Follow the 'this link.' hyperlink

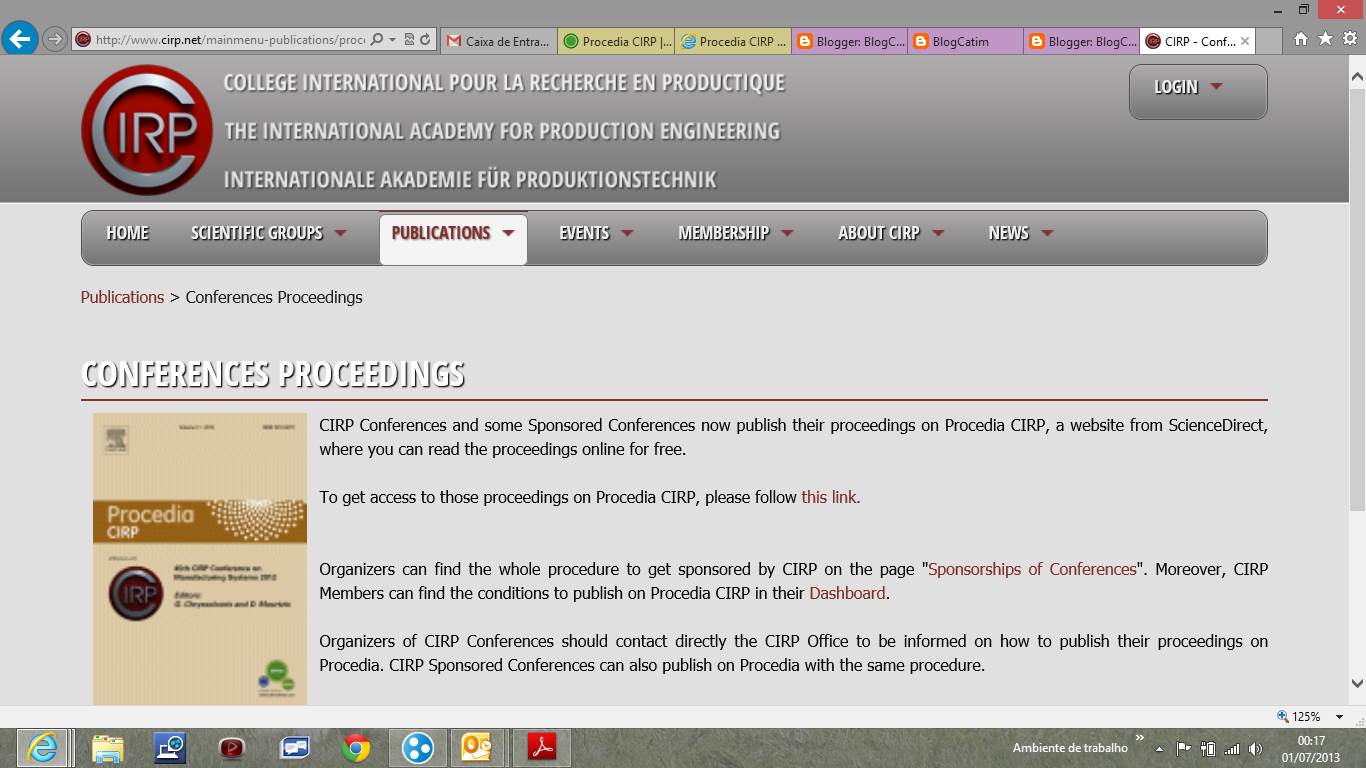tap(830, 497)
